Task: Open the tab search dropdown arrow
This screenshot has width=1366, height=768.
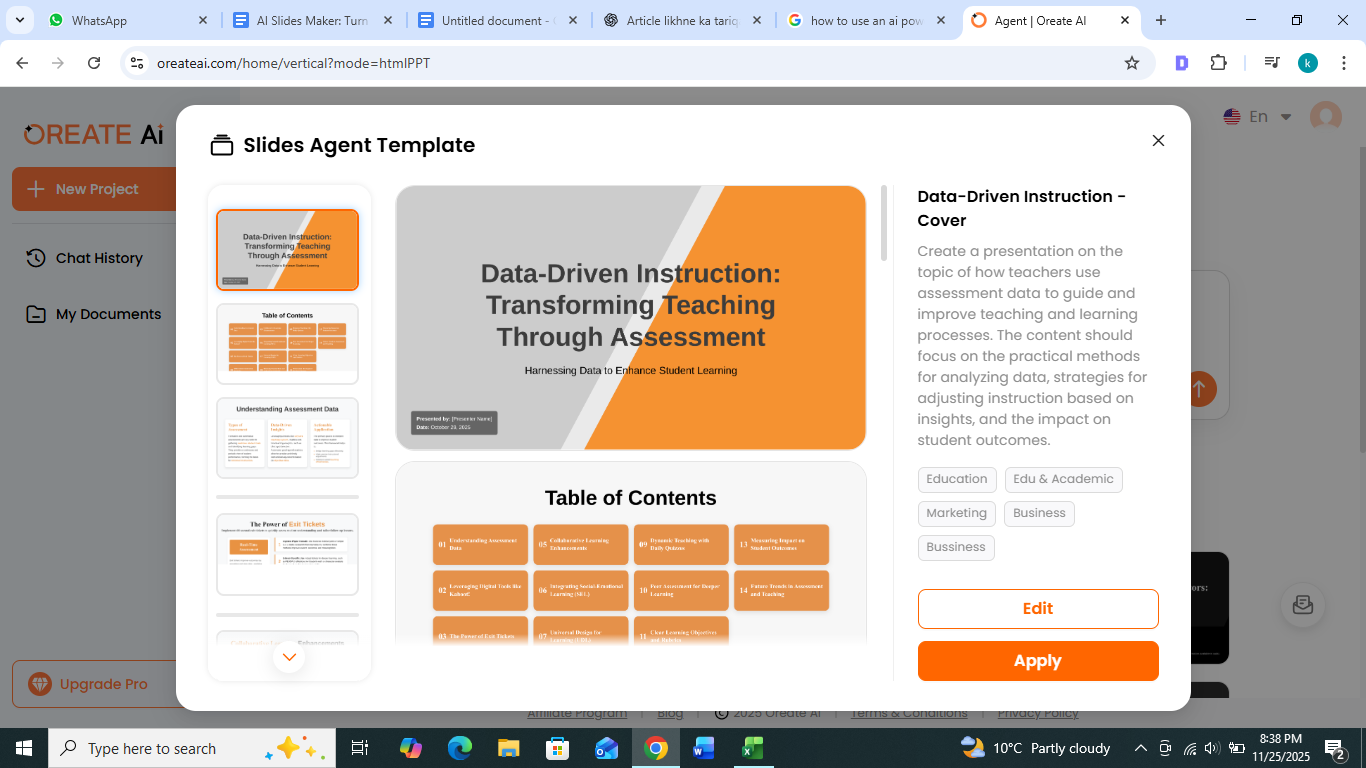Action: coord(20,20)
